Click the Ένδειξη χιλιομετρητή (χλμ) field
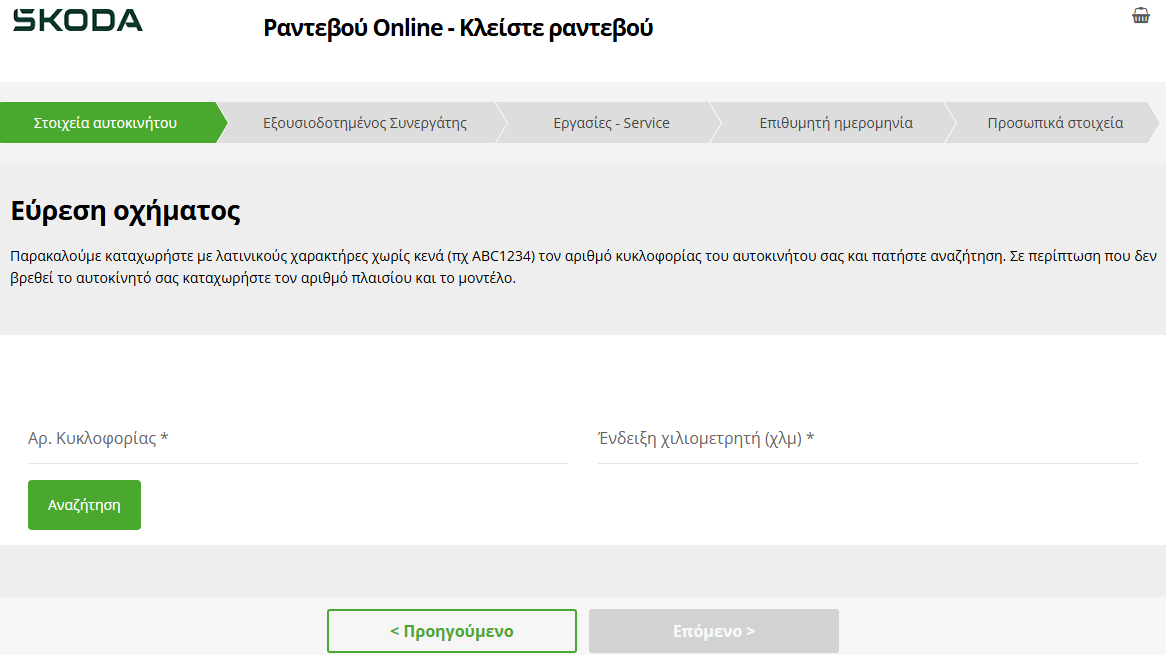Image resolution: width=1166 pixels, height=655 pixels. coord(867,439)
